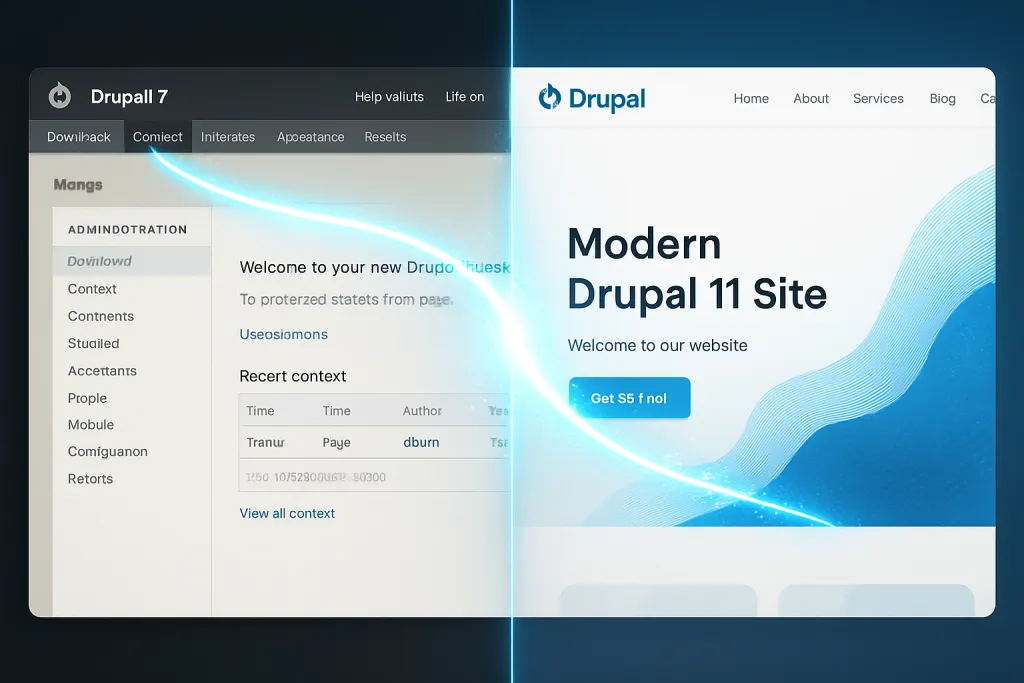The width and height of the screenshot is (1024, 683).
Task: Go to the Apoeatance tab
Action: point(310,136)
